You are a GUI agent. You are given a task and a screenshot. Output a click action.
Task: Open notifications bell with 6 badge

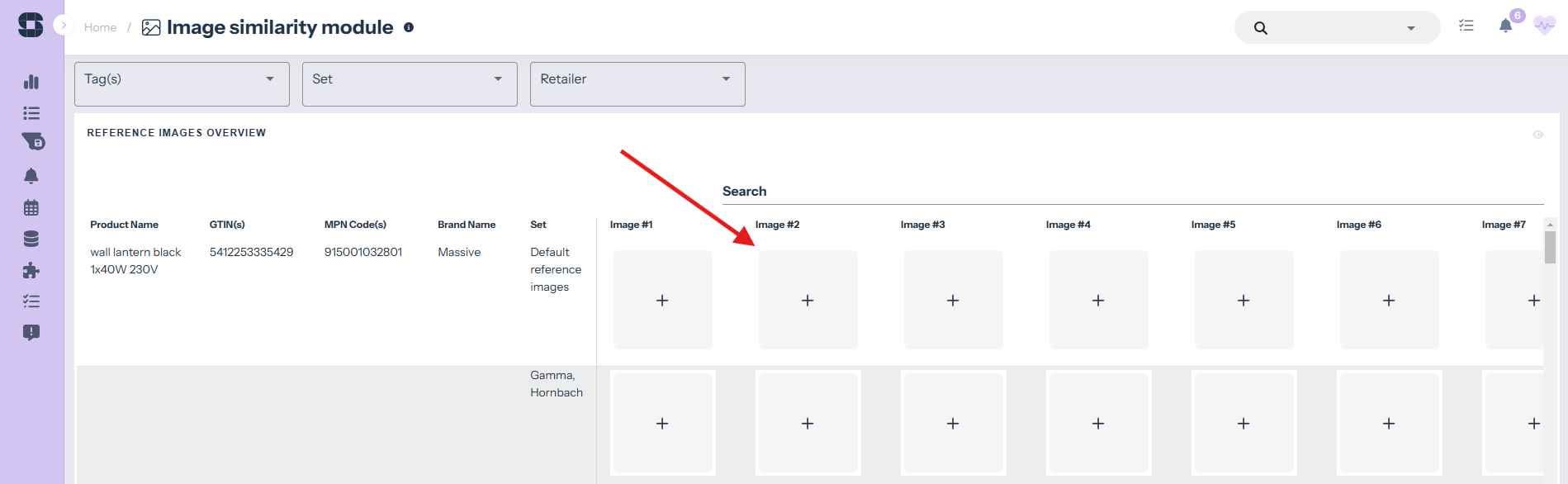tap(1505, 26)
